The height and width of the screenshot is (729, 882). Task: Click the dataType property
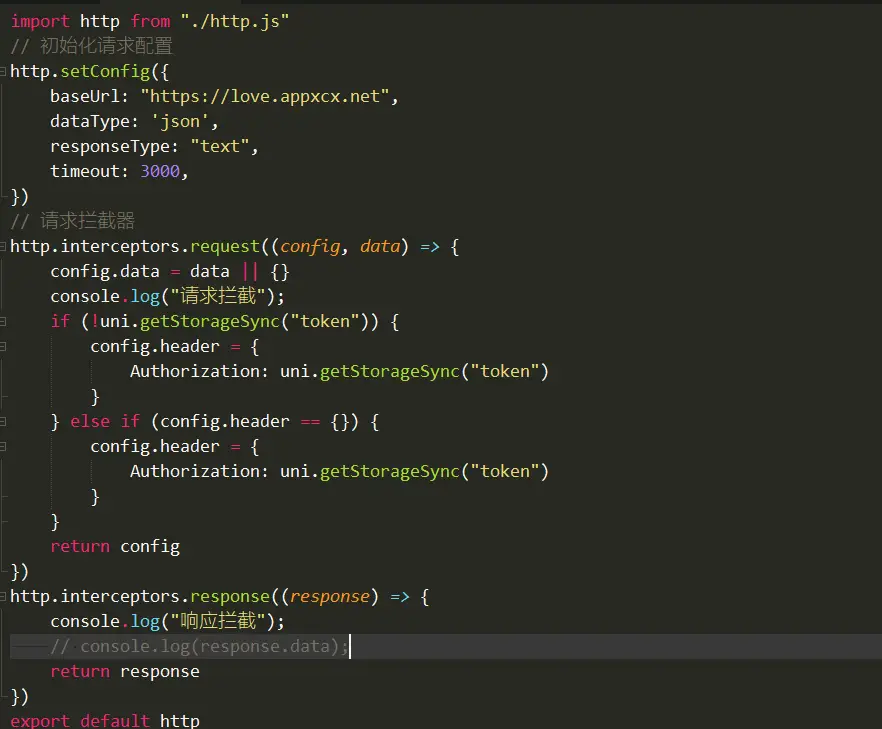coord(90,122)
